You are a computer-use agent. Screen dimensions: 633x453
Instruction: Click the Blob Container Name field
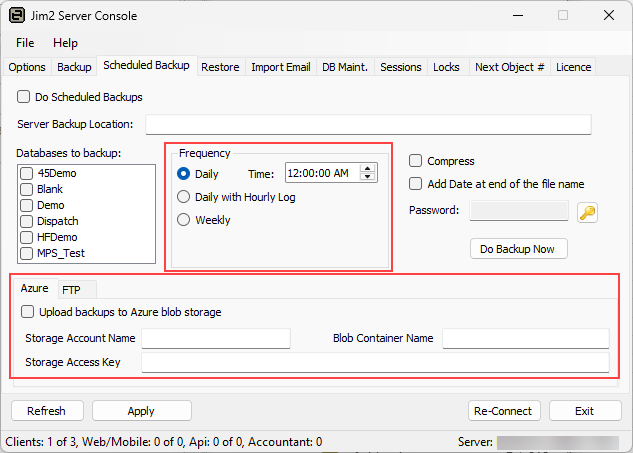pos(526,338)
